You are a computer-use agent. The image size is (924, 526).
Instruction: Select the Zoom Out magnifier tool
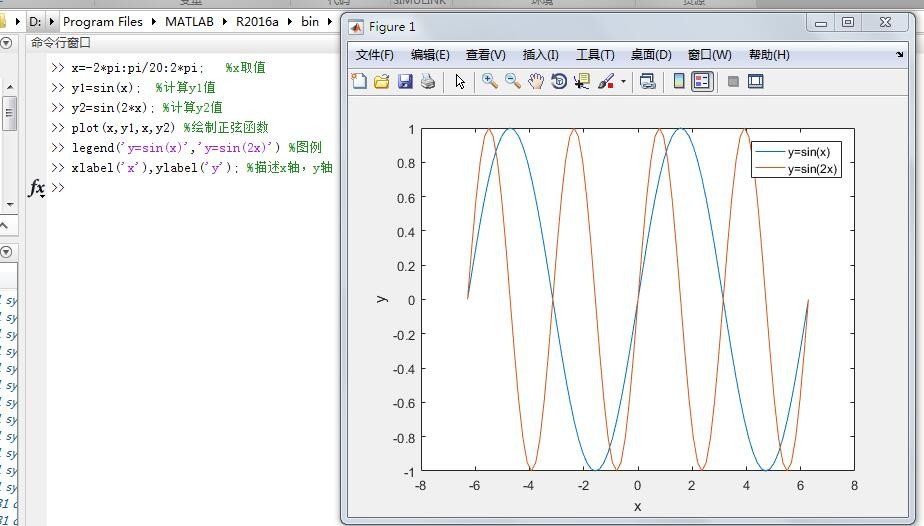512,82
